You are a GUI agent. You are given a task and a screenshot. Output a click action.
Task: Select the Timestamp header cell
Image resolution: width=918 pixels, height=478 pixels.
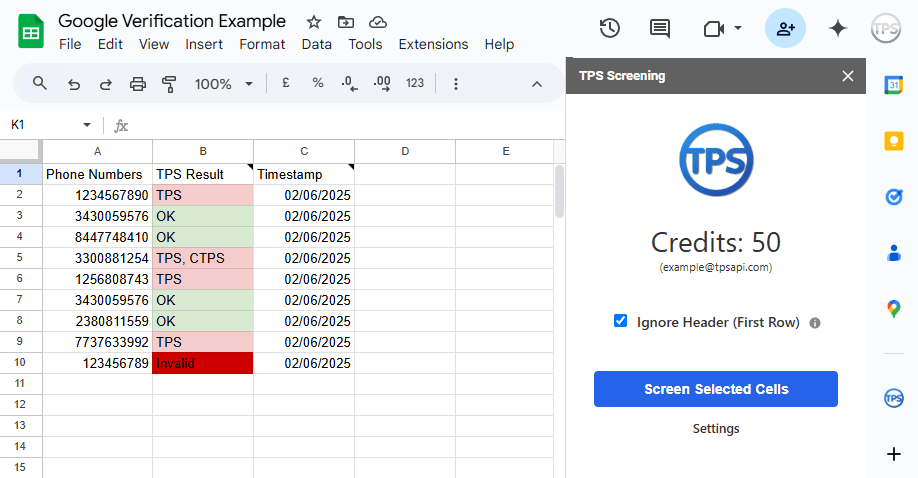pos(304,174)
